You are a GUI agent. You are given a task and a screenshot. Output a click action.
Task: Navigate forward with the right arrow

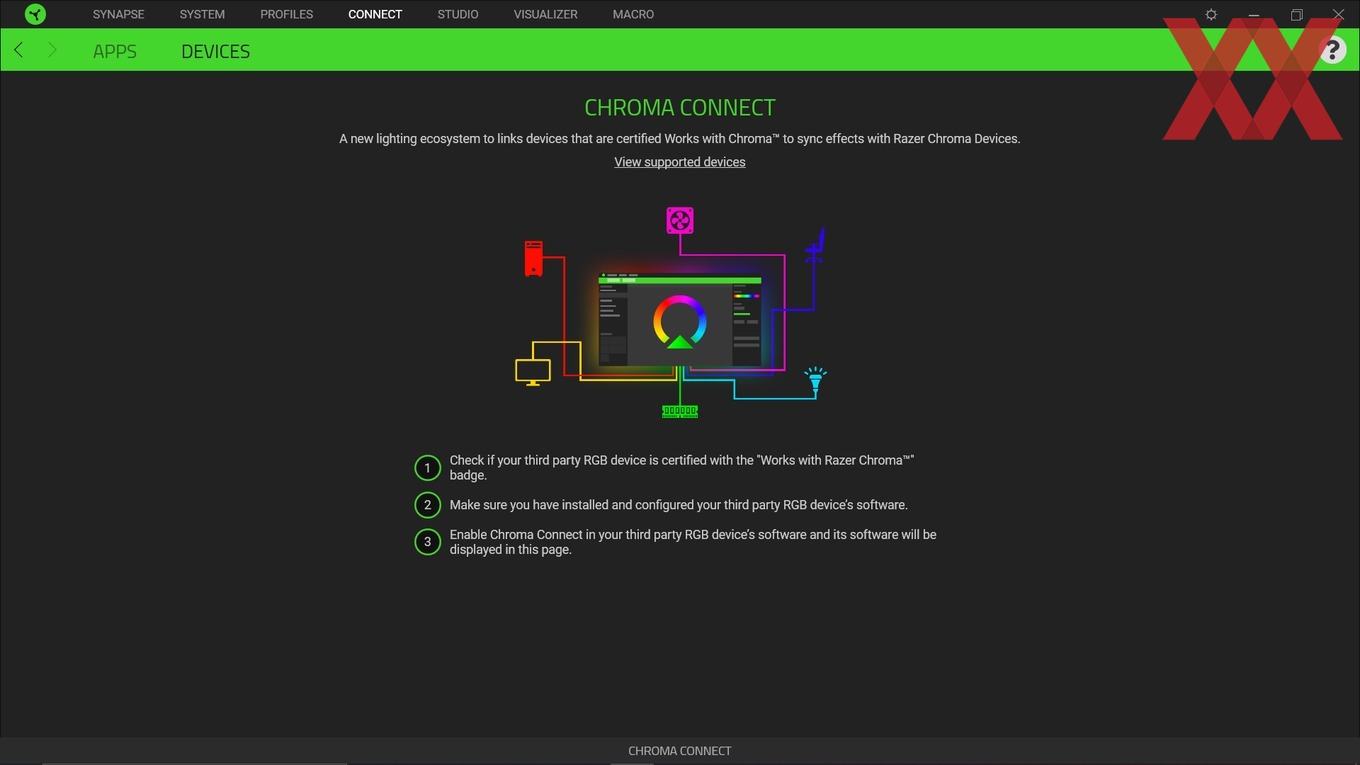click(x=52, y=50)
